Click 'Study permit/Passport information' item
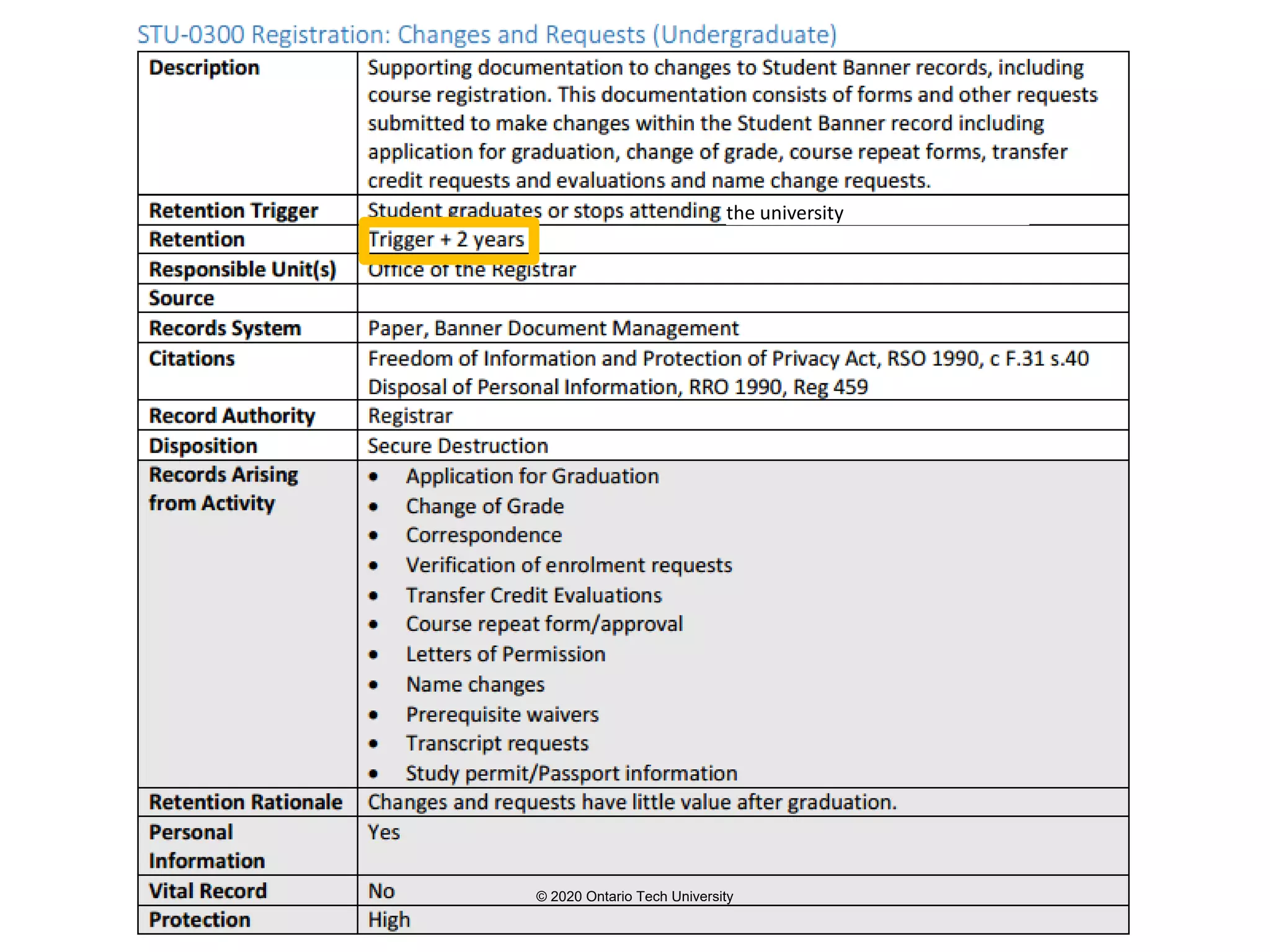1270x952 pixels. tap(571, 773)
